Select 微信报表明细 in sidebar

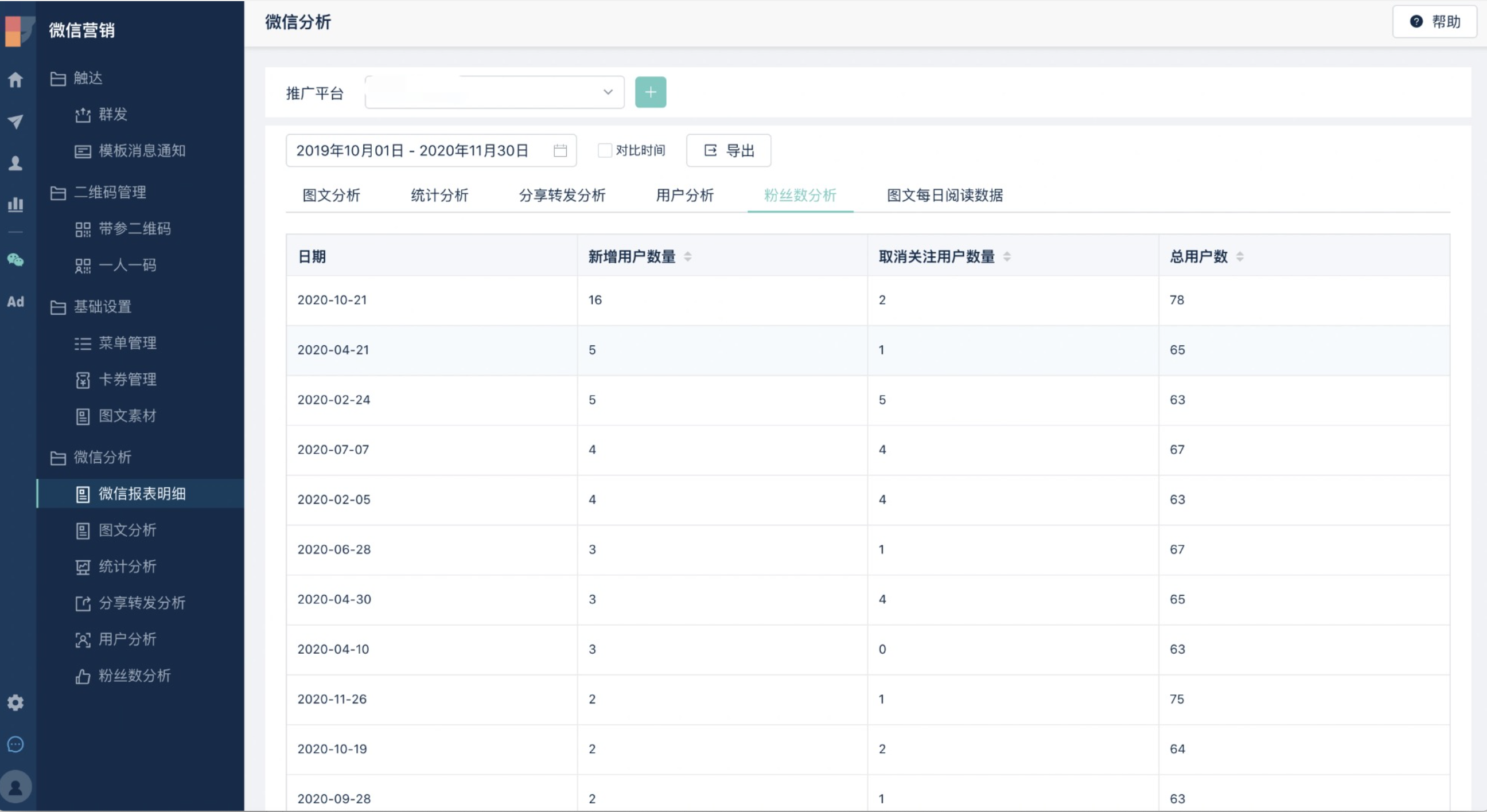tap(141, 493)
